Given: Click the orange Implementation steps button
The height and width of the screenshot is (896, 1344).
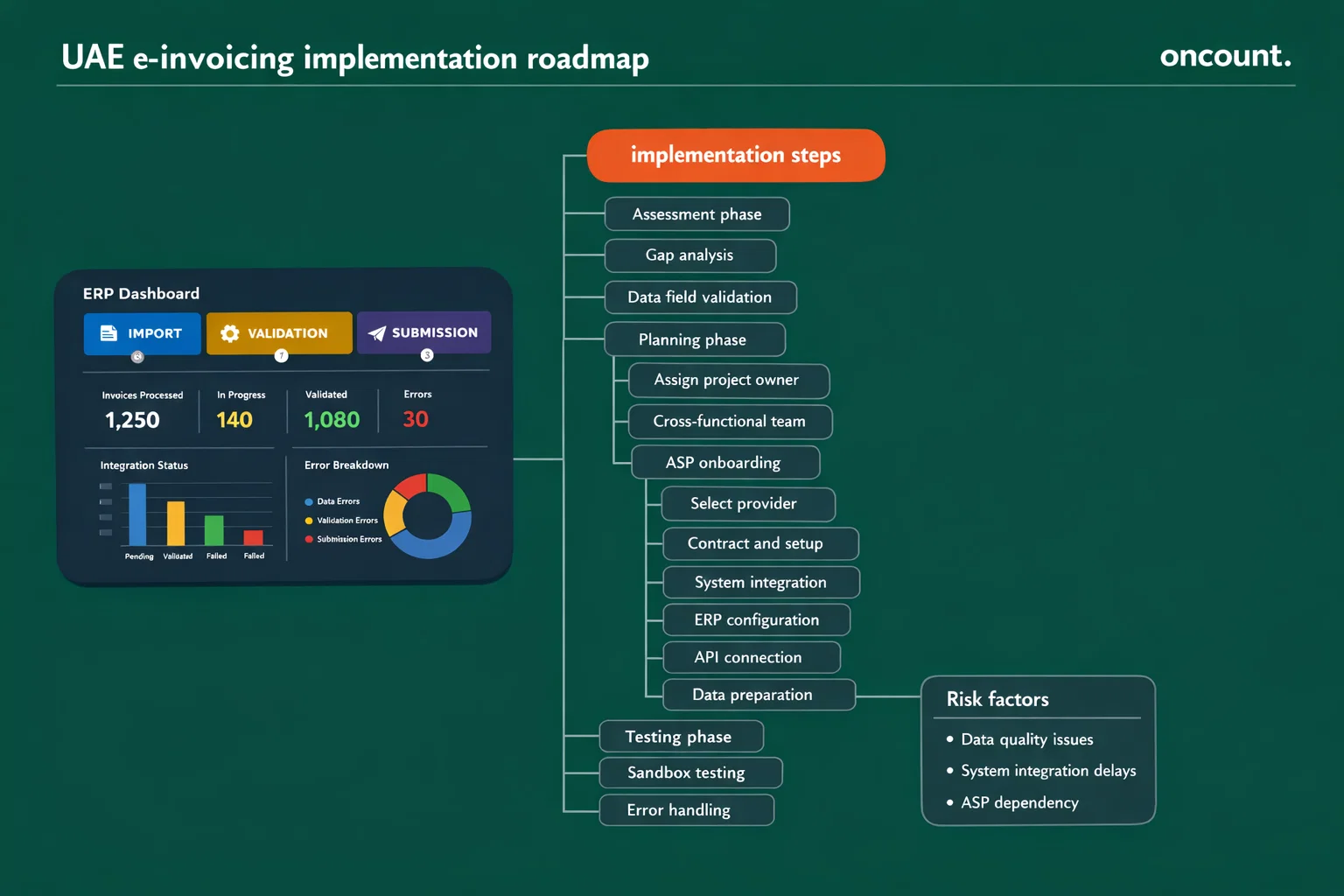Looking at the screenshot, I should point(735,155).
